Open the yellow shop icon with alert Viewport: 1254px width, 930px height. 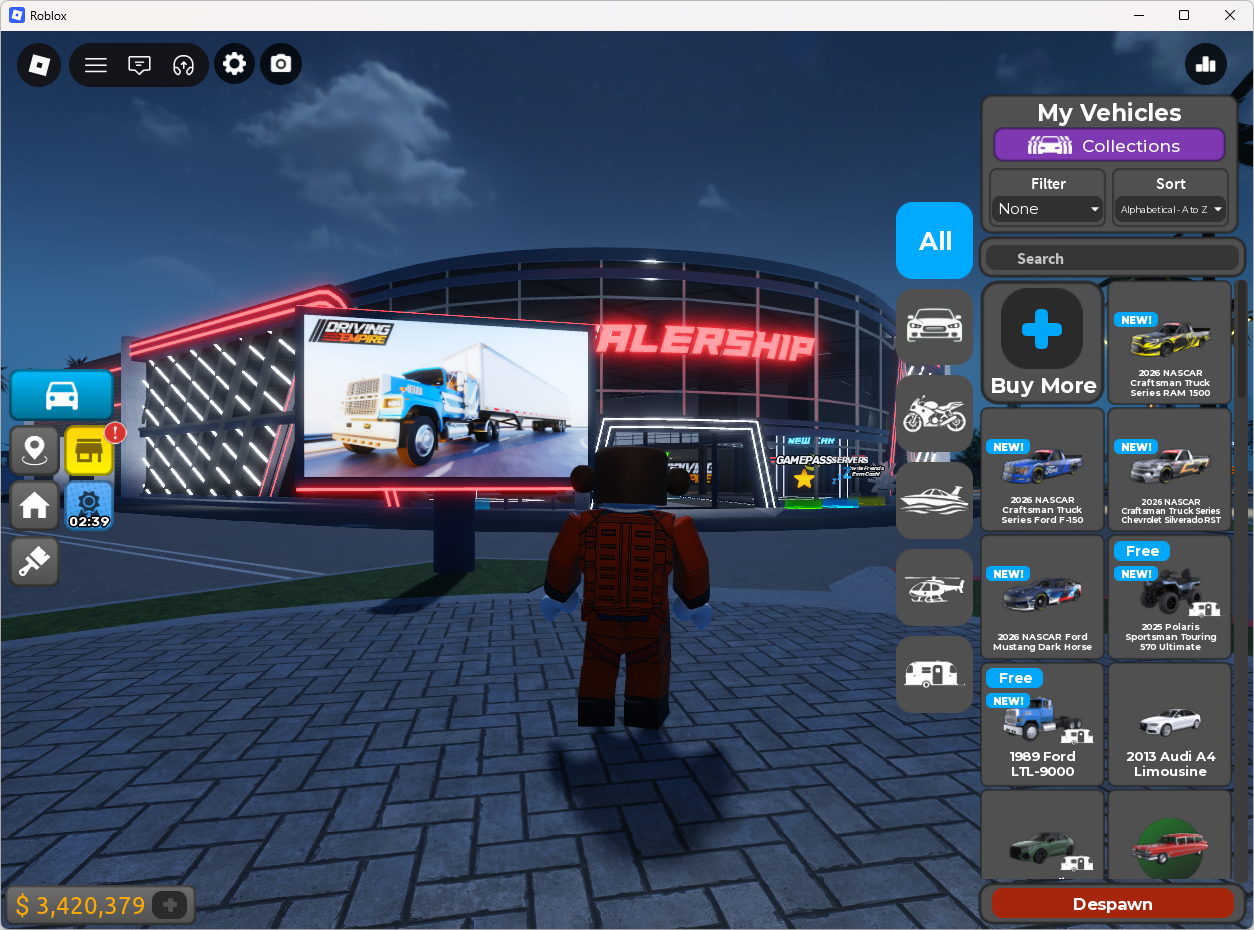[89, 450]
